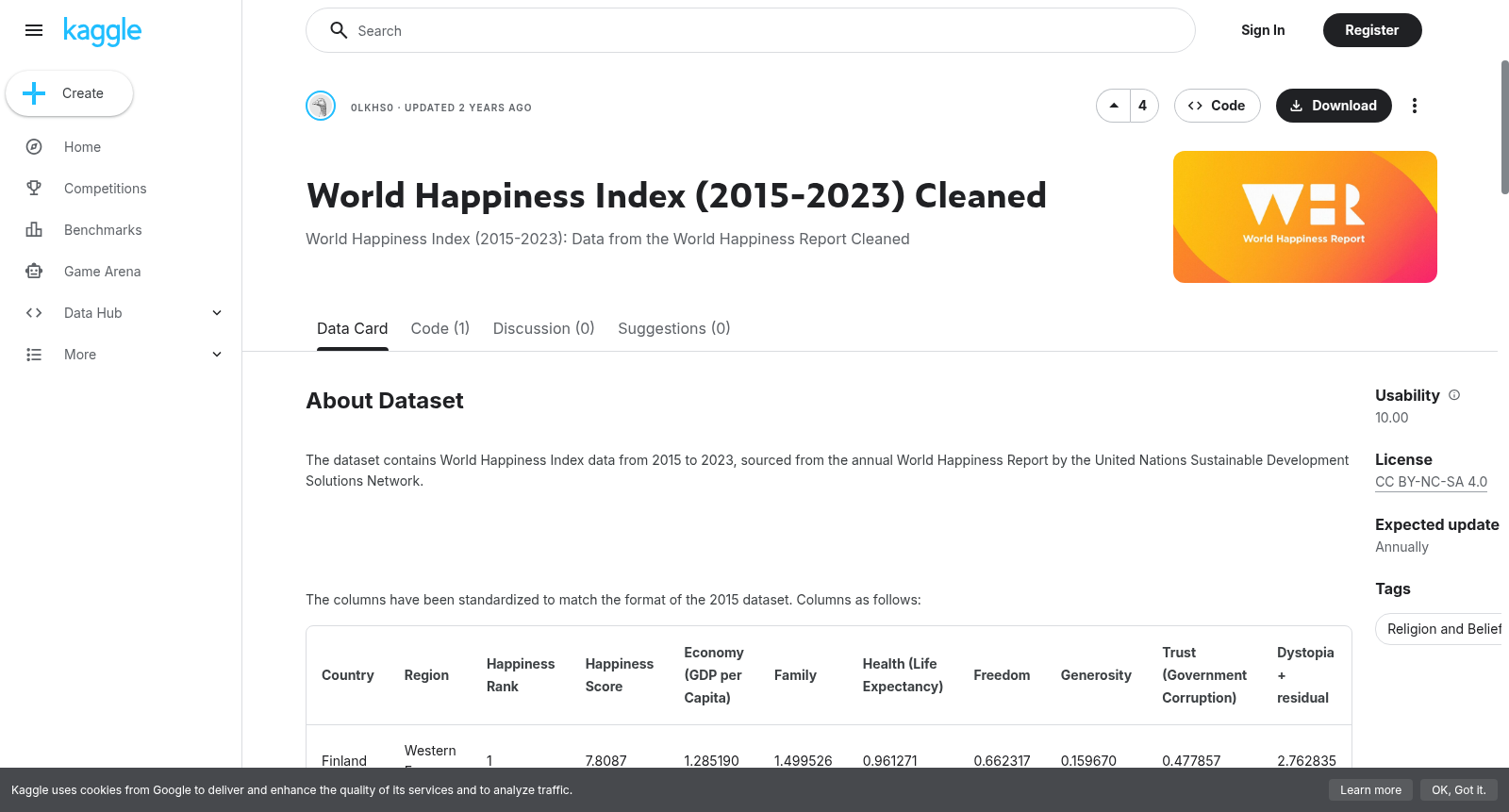Switch to the Code (1) tab

[440, 328]
